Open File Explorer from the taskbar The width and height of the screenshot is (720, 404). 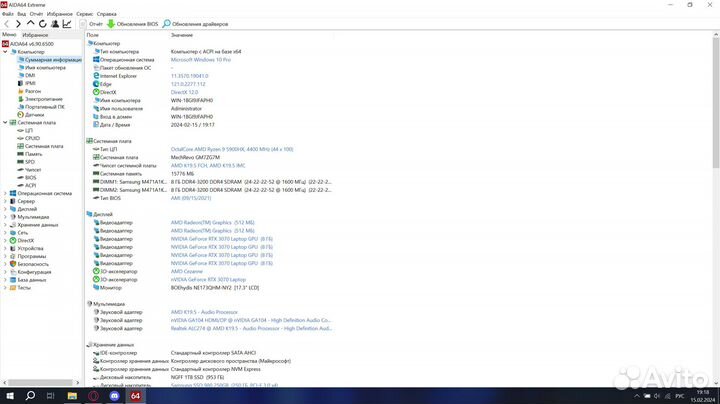pos(72,396)
